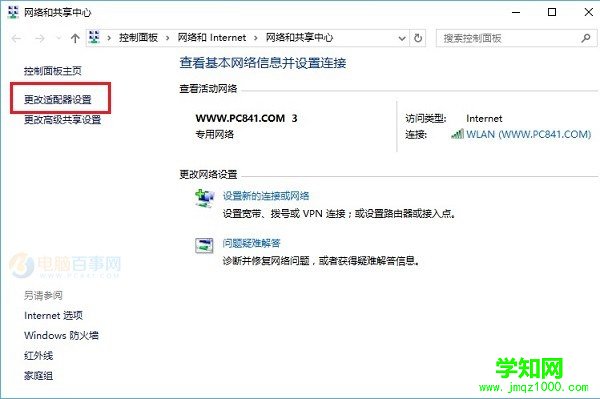Open 家庭组 link
Image resolution: width=600 pixels, height=399 pixels.
(x=38, y=376)
